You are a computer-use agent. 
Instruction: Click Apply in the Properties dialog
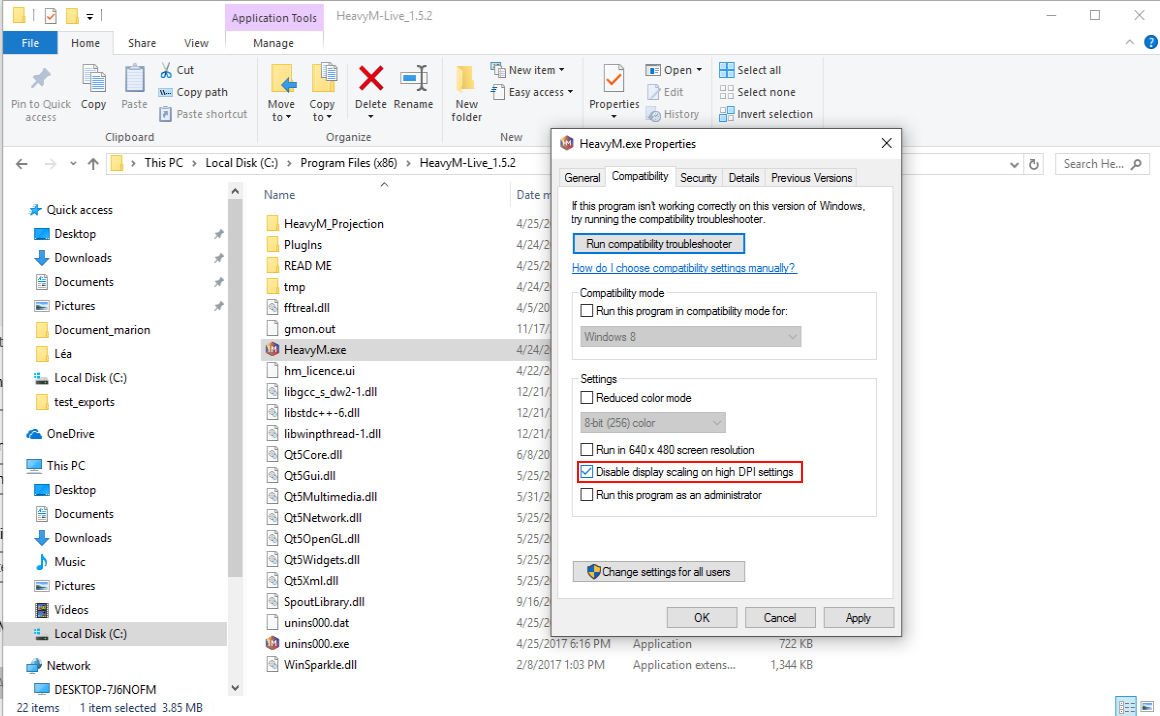click(858, 618)
